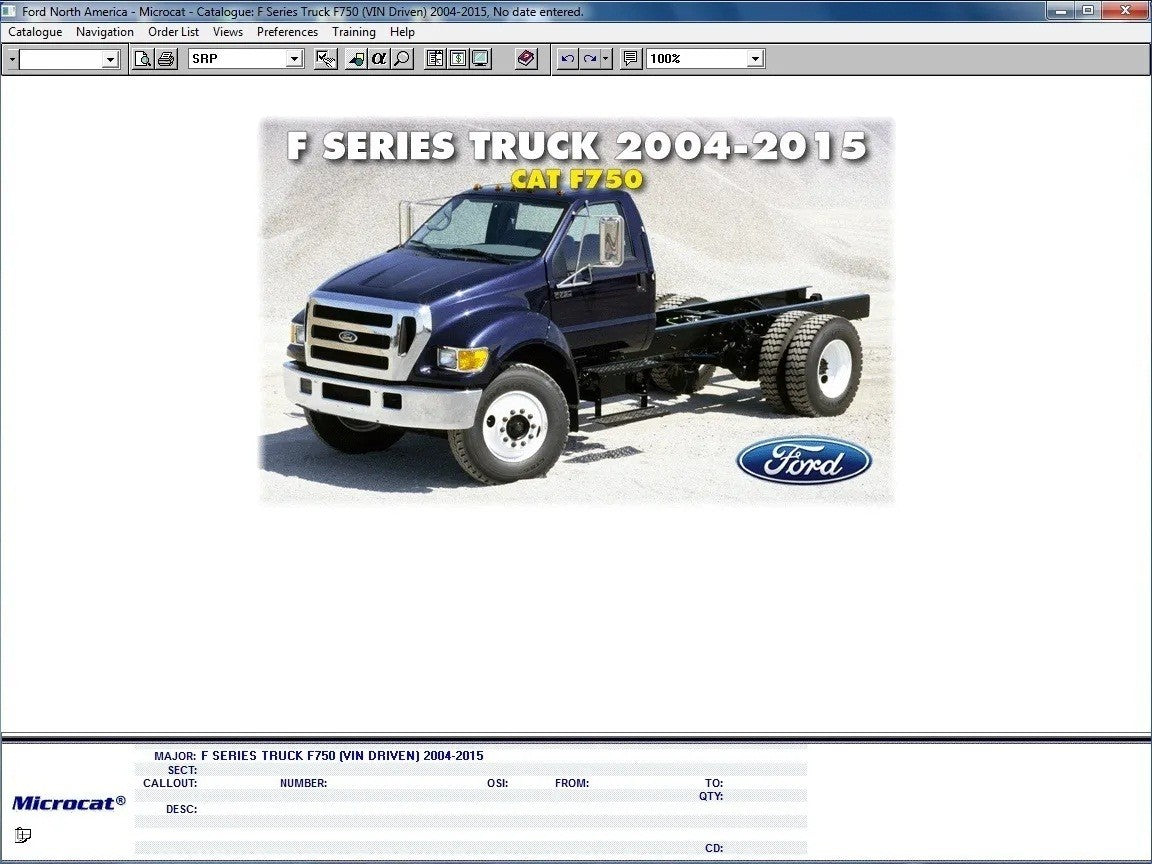1152x864 pixels.
Task: Click the F Series Truck F750 cover image
Action: 576,310
